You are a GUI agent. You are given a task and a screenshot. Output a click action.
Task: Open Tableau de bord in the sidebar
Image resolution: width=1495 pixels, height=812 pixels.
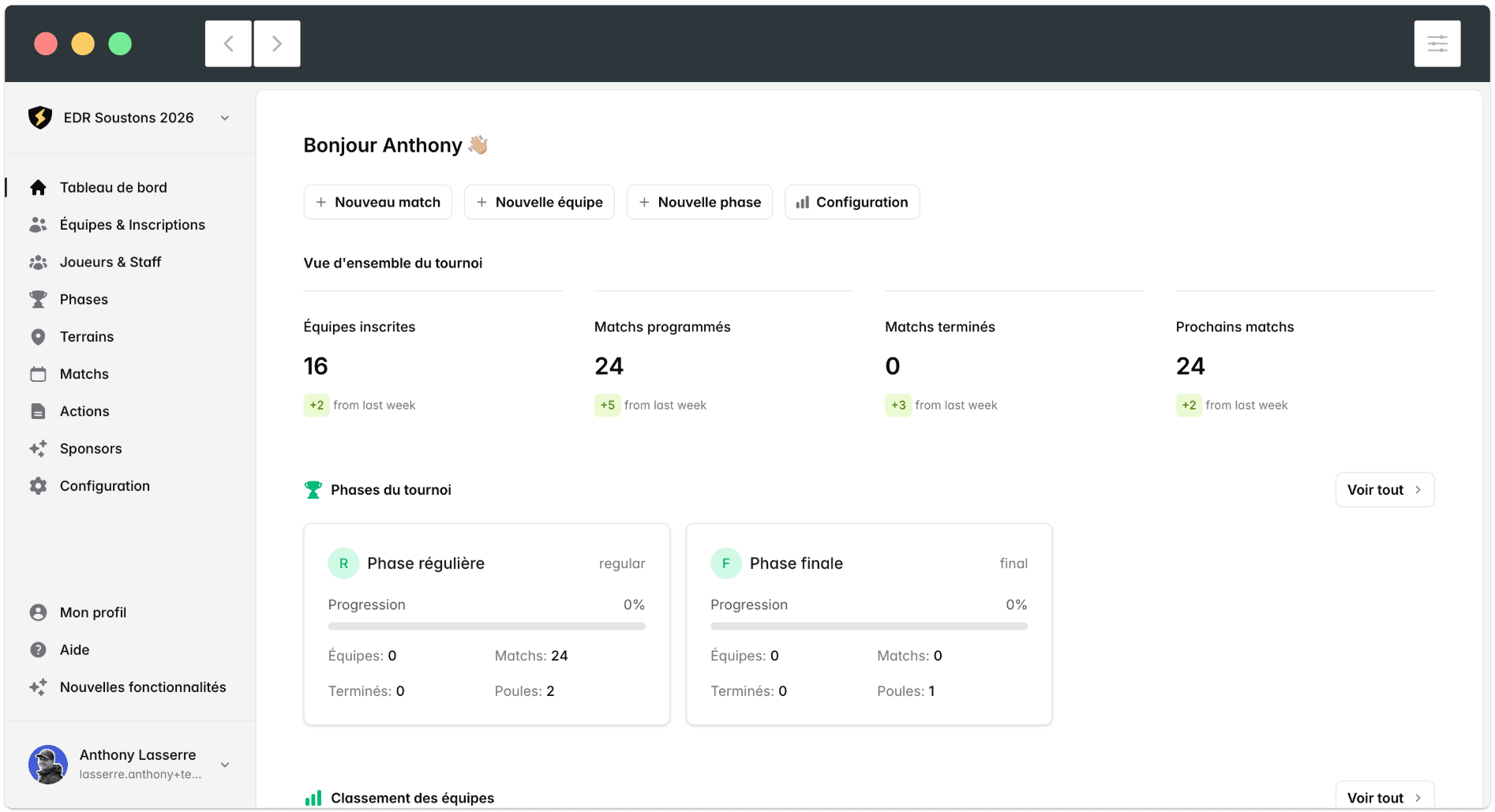[x=114, y=188]
